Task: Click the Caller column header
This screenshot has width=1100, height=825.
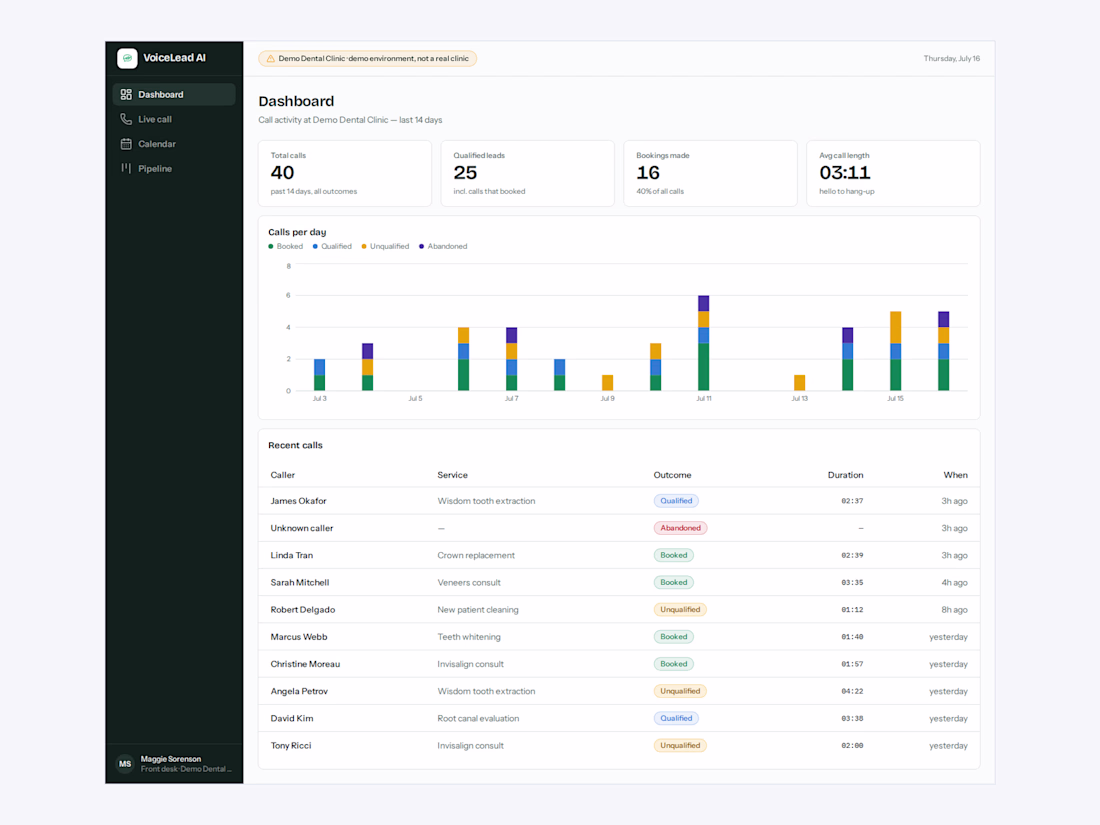Action: click(x=283, y=475)
